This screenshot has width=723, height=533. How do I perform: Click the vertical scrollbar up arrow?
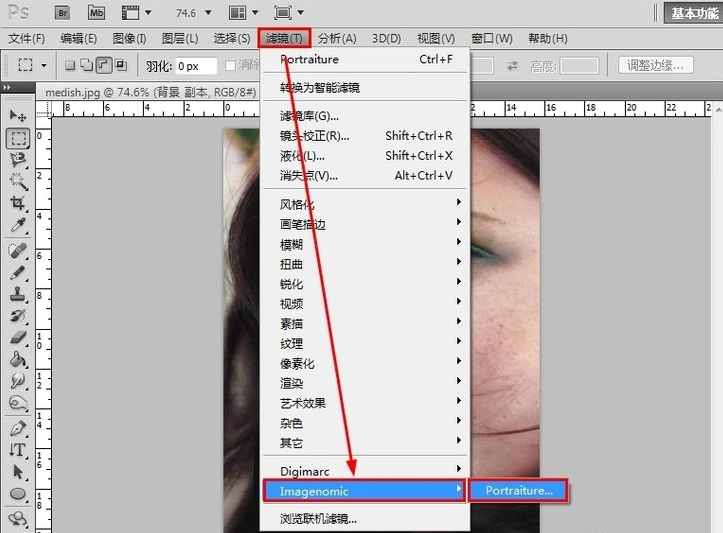coord(719,110)
